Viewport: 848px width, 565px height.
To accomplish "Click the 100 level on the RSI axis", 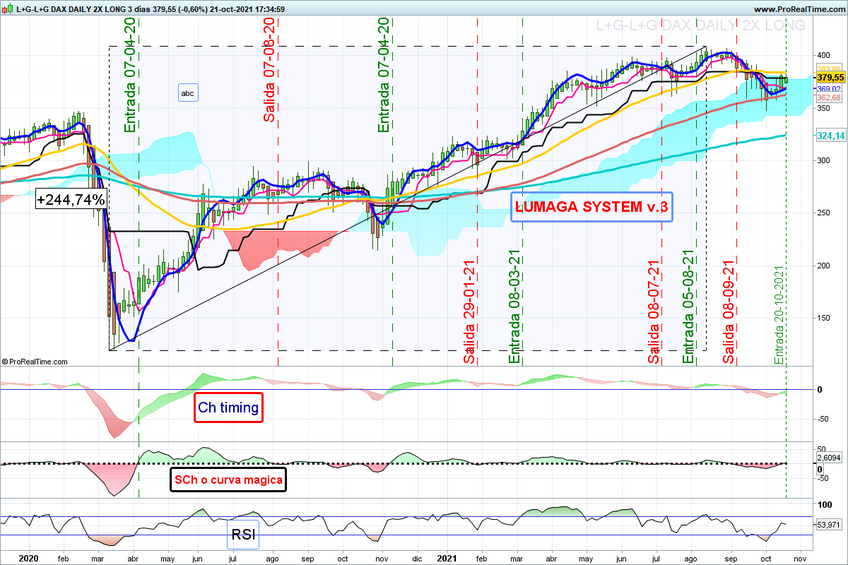I will 825,504.
